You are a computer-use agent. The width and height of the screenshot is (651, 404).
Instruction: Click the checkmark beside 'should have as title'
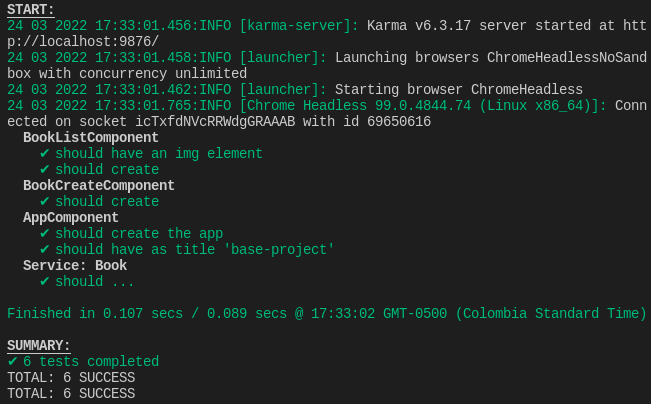click(x=44, y=250)
